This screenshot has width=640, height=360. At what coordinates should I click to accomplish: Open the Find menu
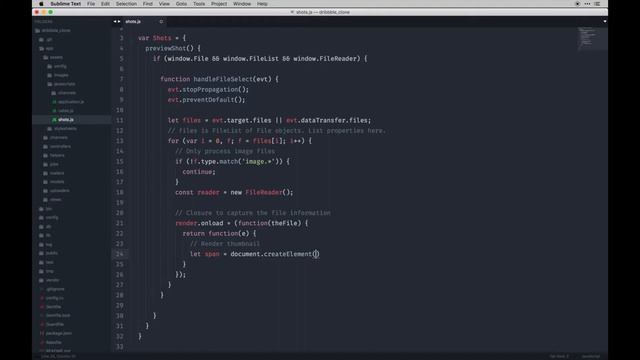148,4
